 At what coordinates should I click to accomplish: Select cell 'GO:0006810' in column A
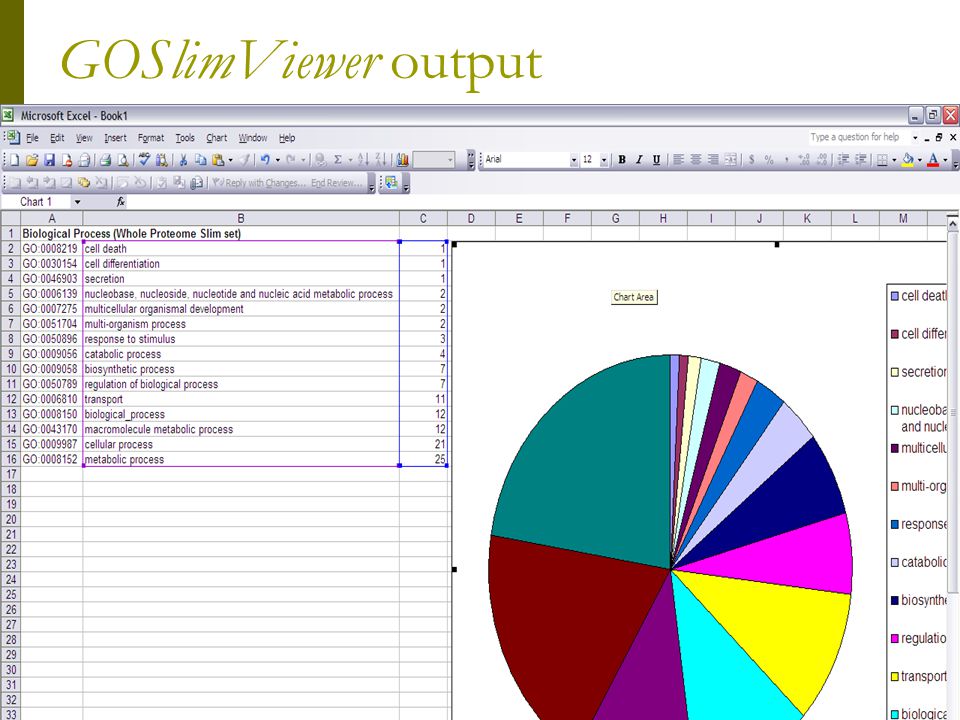(x=51, y=399)
